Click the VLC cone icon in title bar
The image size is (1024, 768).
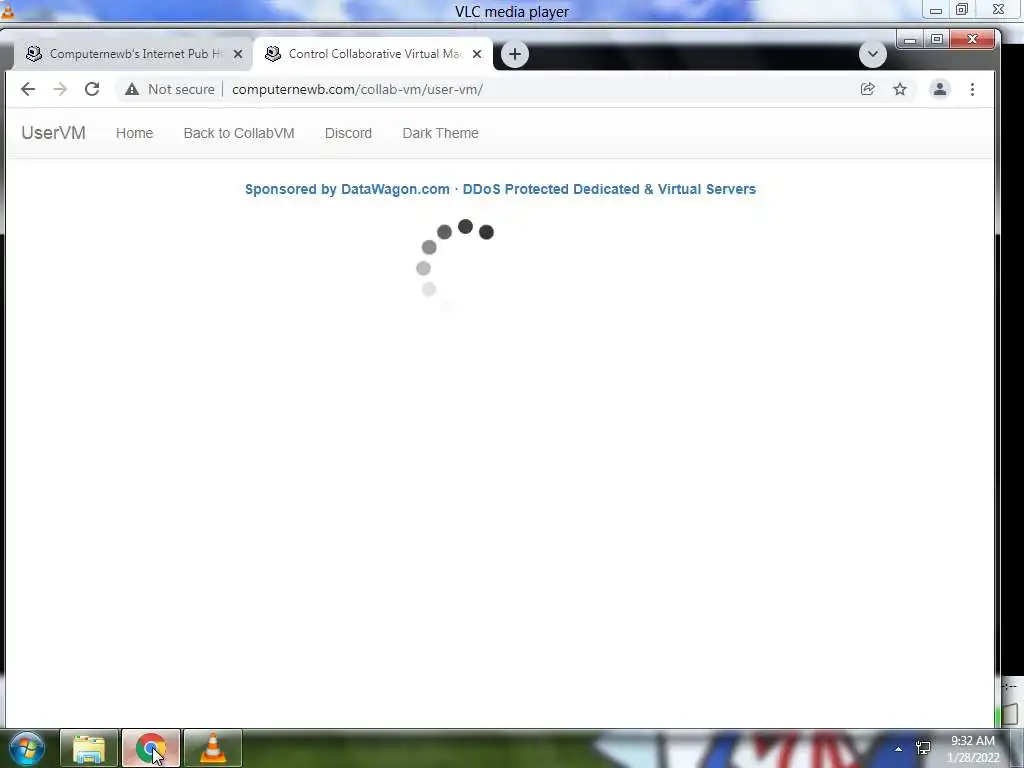click(8, 10)
